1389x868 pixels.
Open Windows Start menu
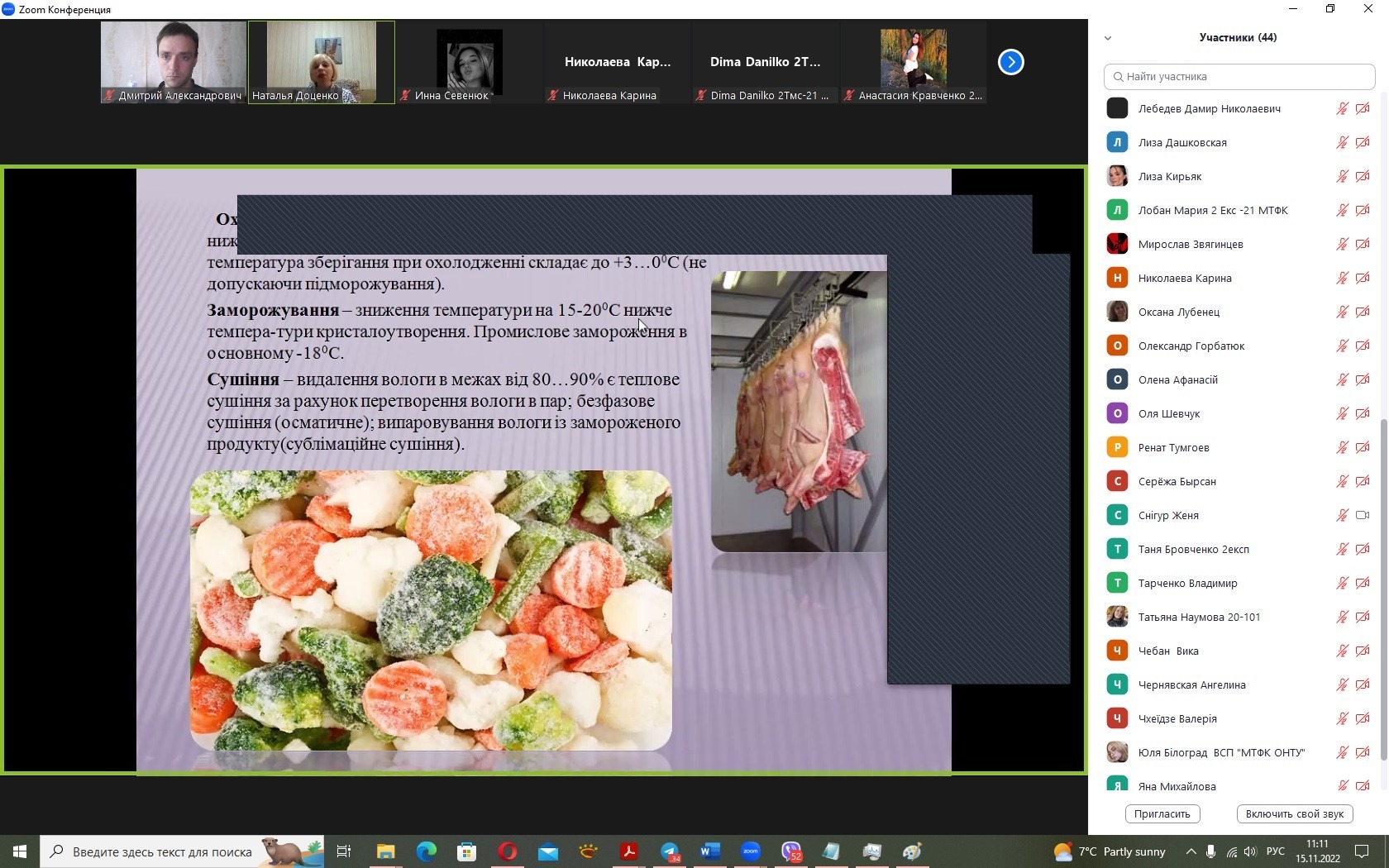20,851
